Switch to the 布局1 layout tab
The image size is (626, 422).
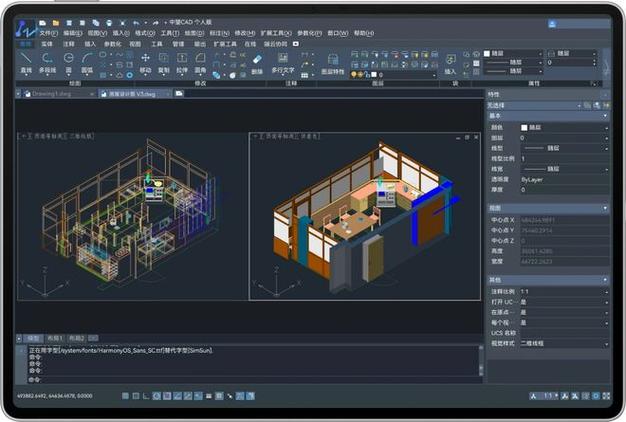tap(55, 338)
